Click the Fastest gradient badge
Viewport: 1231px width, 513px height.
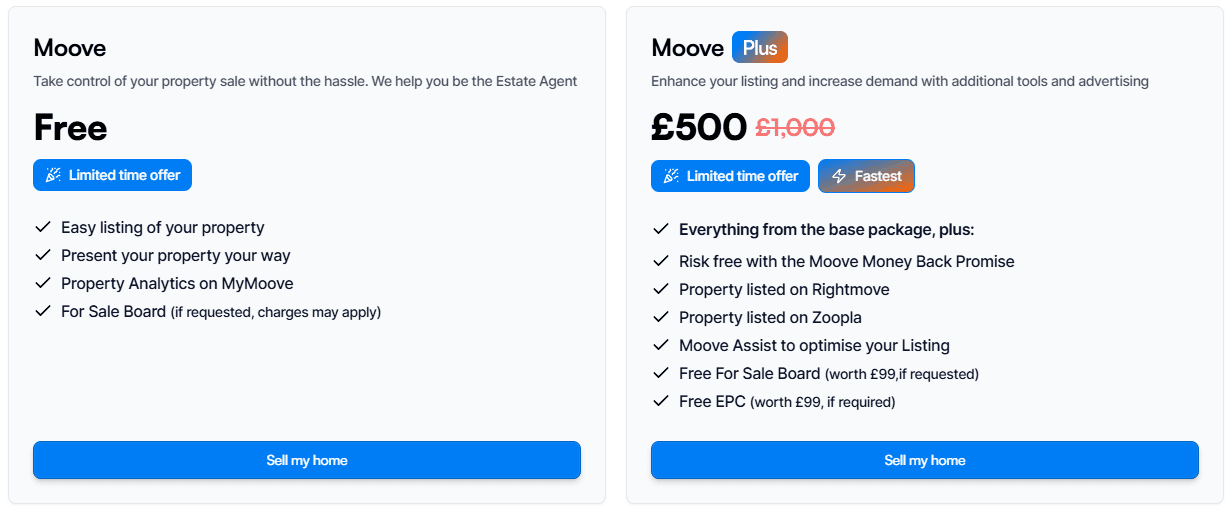click(866, 176)
